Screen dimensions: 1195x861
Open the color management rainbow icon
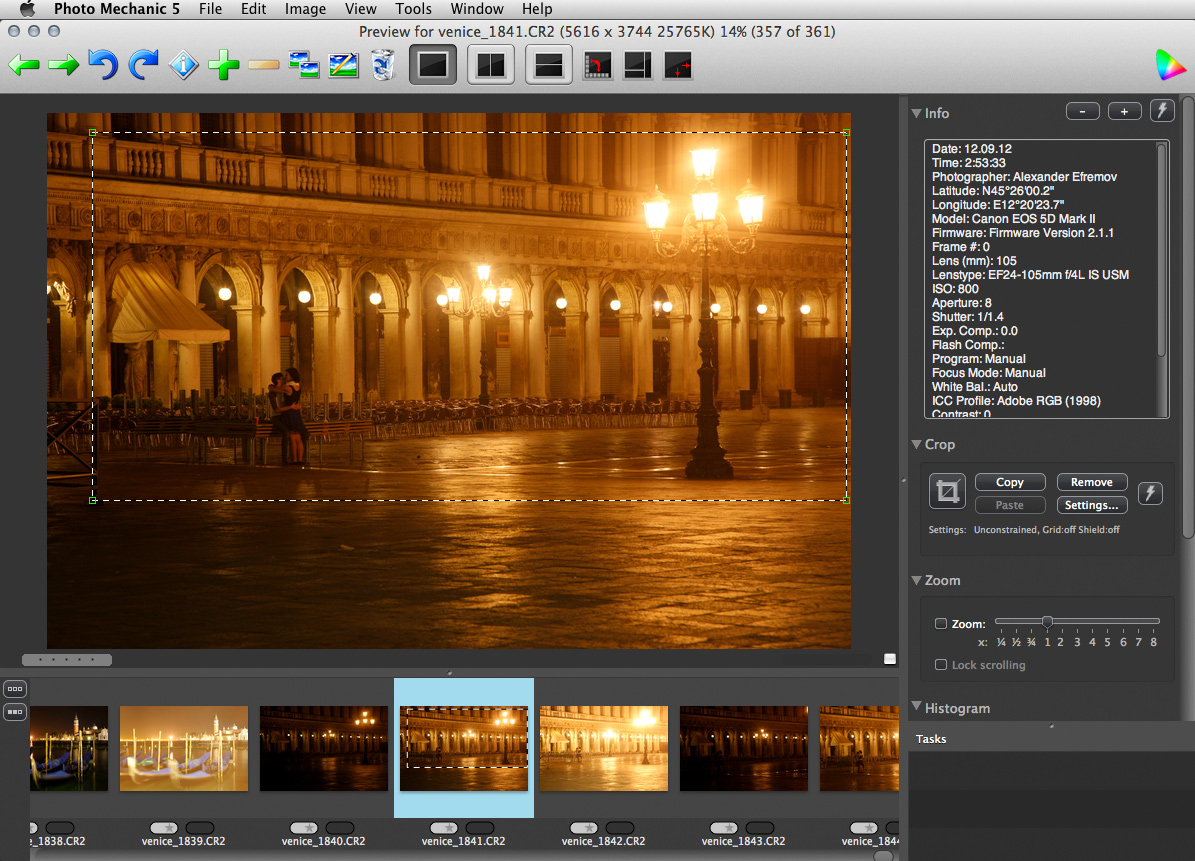point(1169,65)
